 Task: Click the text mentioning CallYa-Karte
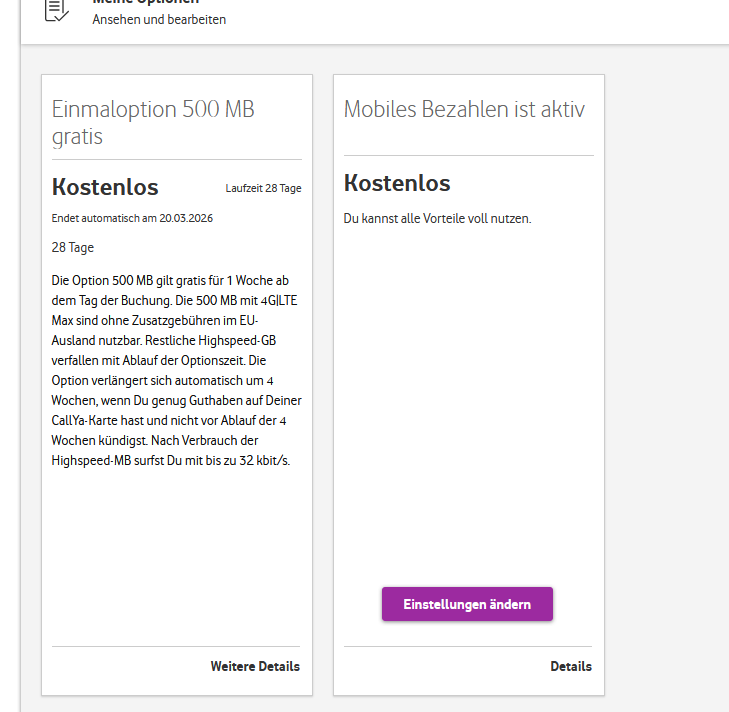pyautogui.click(x=168, y=420)
